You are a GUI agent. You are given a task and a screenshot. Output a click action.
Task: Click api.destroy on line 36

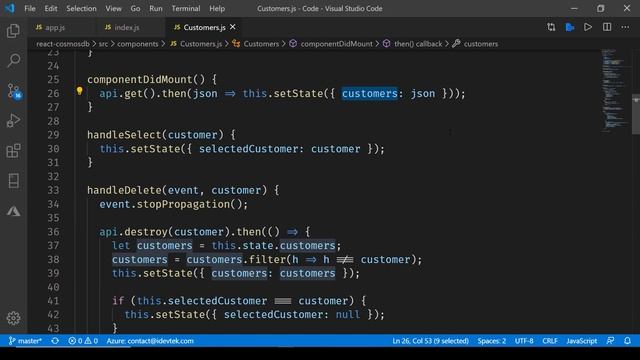[x=133, y=232]
